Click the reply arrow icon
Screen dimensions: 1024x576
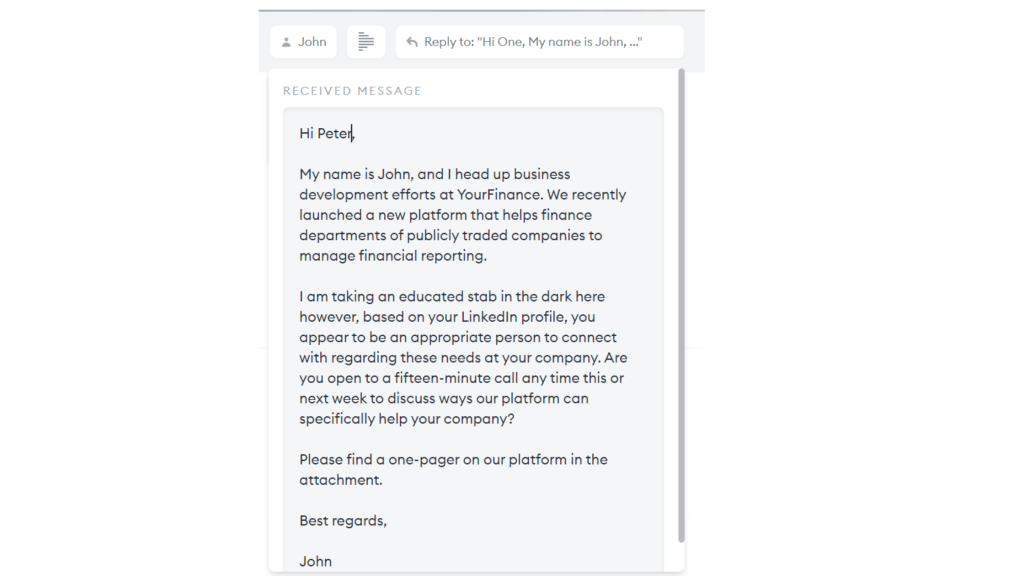coord(412,42)
